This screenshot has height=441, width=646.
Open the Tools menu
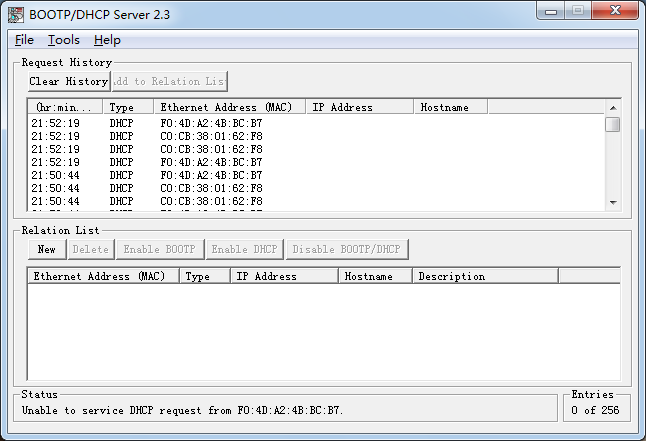tap(64, 40)
